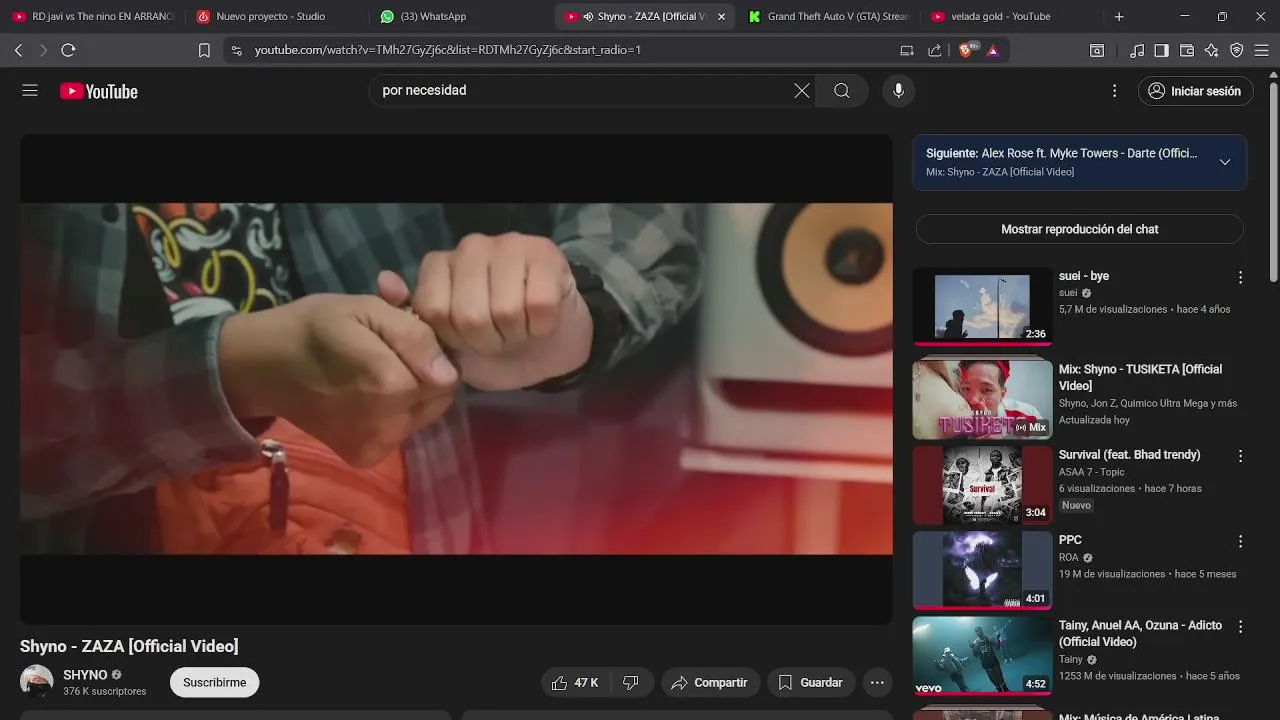The image size is (1280, 720).
Task: Open ROA channel under PPC
Action: coord(1069,557)
